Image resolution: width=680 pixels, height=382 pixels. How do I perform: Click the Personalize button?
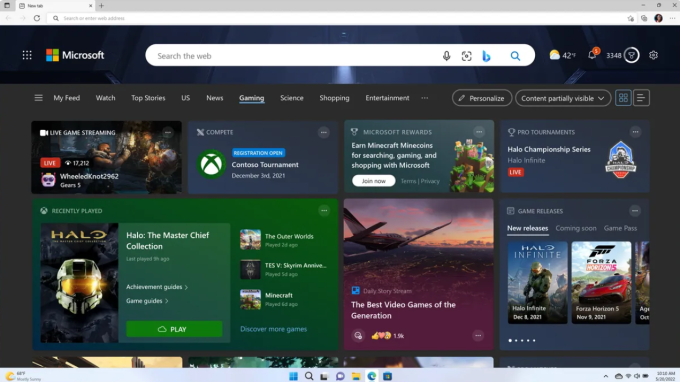[482, 98]
